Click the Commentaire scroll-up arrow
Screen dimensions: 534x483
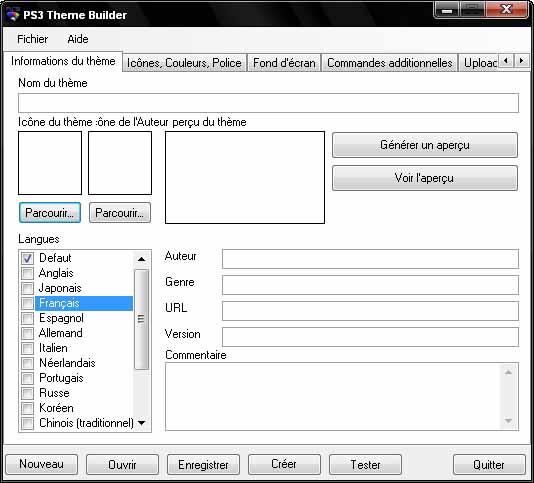click(x=508, y=372)
